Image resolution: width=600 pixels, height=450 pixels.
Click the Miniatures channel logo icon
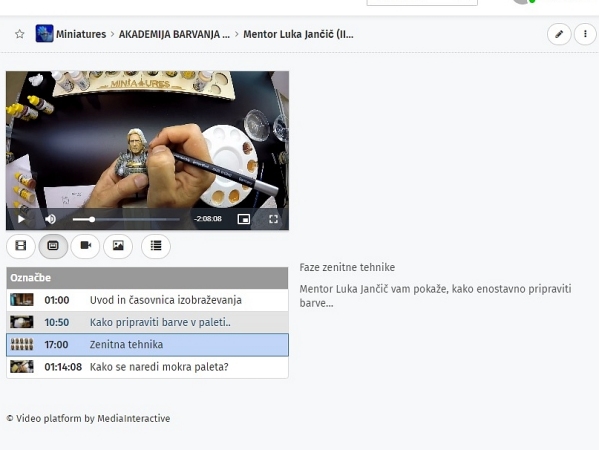[x=44, y=34]
